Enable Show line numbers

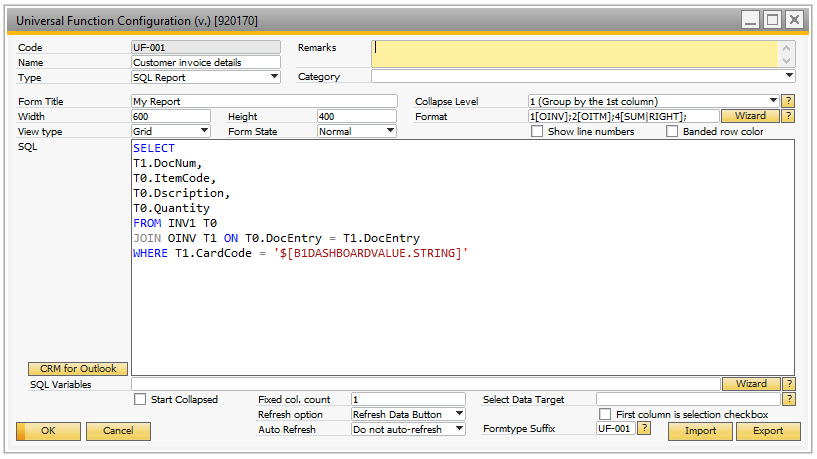537,131
